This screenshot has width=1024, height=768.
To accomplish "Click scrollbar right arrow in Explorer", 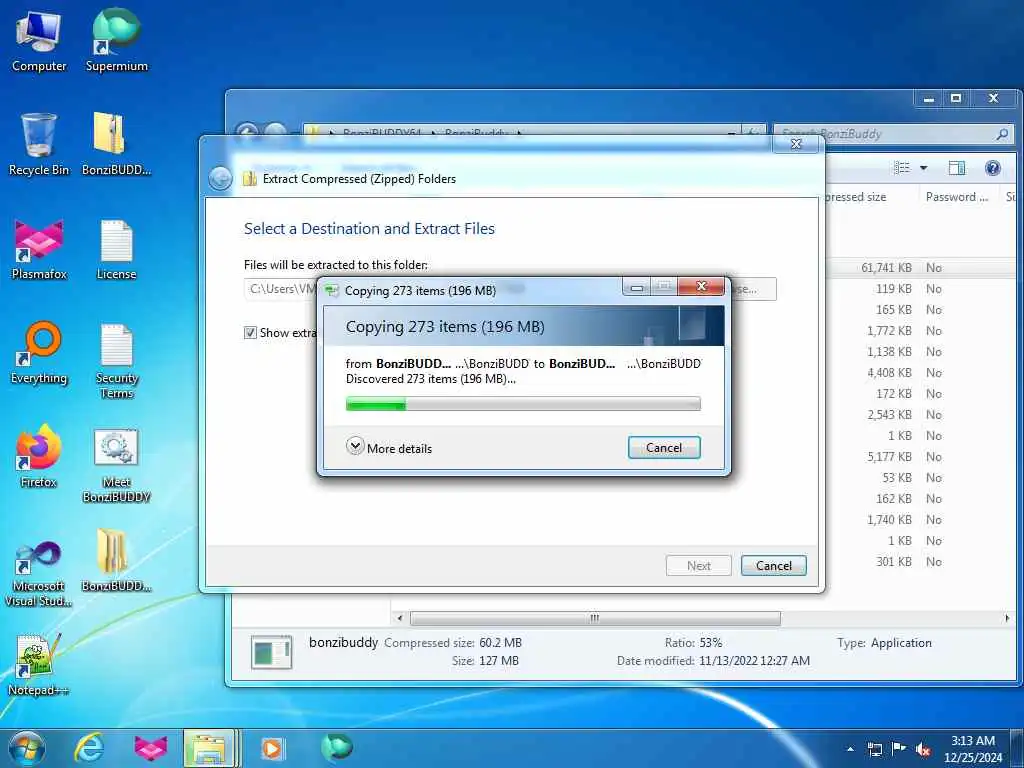I will click(x=1006, y=618).
